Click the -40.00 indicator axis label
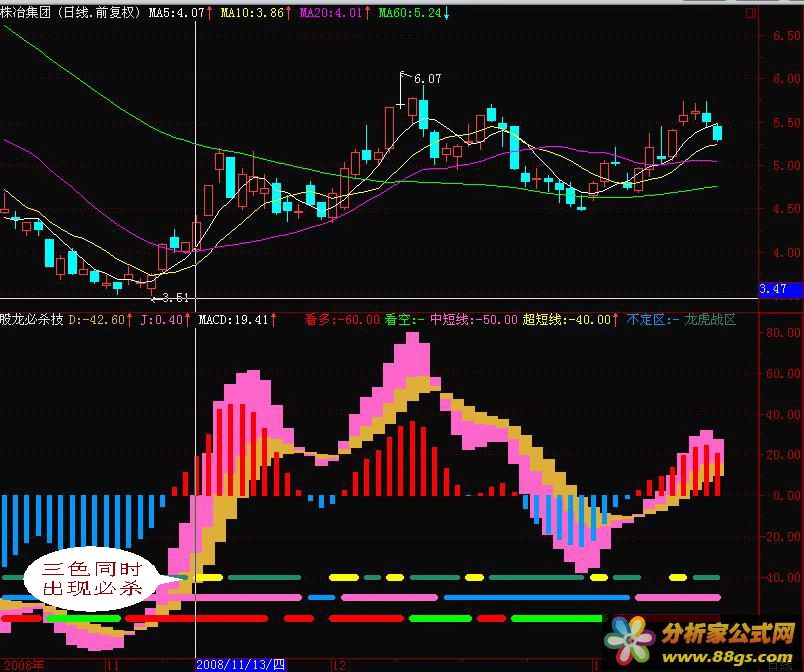 pos(781,577)
